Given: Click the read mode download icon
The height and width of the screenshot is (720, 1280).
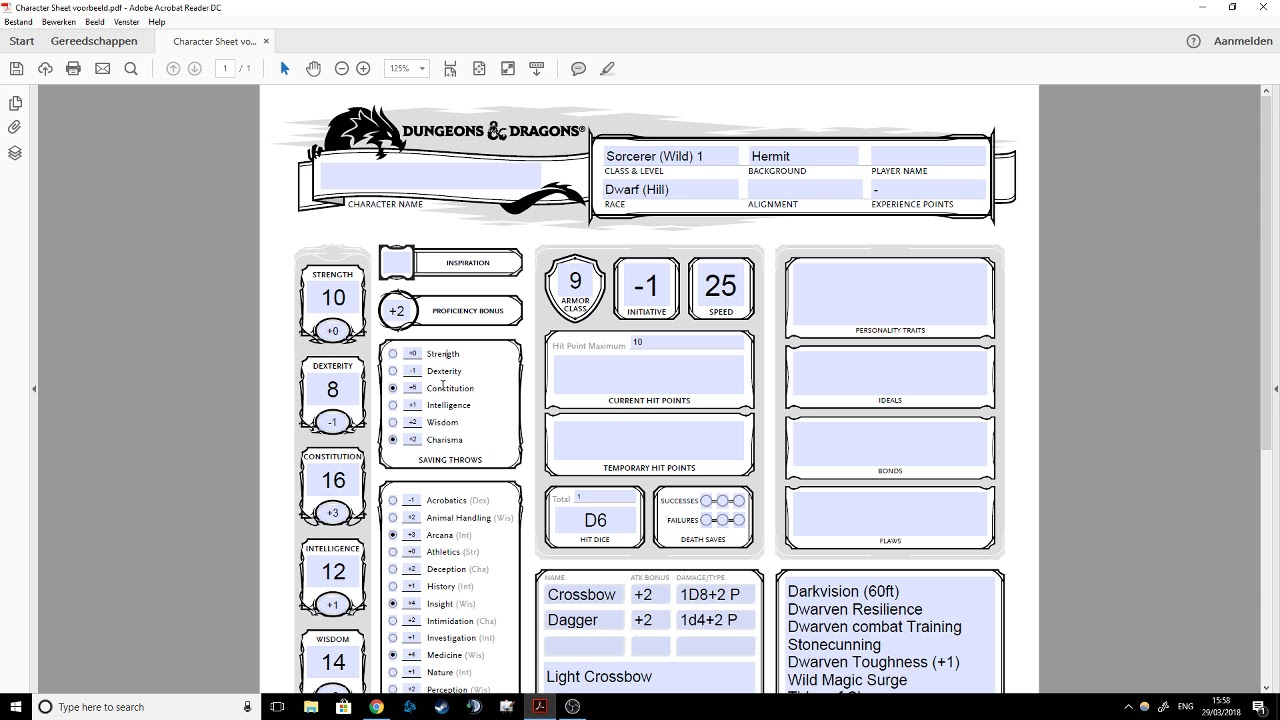Looking at the screenshot, I should click(537, 68).
